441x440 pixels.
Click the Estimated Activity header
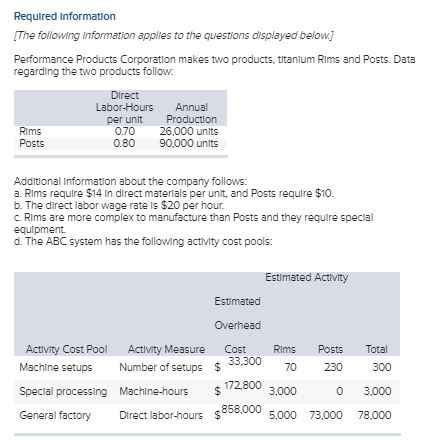click(x=307, y=277)
